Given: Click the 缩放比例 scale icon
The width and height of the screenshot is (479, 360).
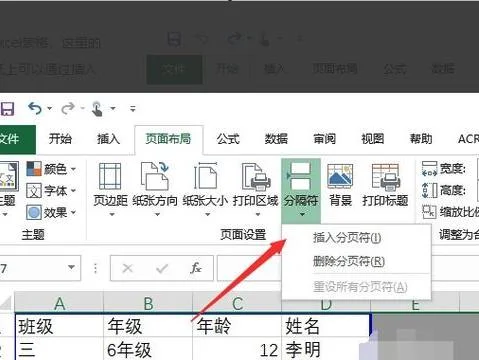Looking at the screenshot, I should click(x=429, y=212).
